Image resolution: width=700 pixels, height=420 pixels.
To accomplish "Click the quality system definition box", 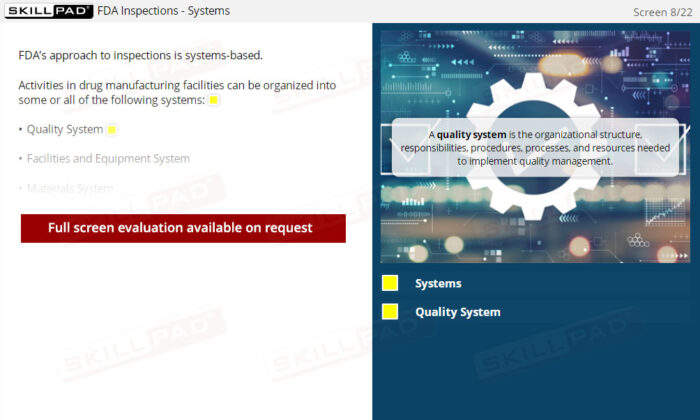I will [535, 148].
